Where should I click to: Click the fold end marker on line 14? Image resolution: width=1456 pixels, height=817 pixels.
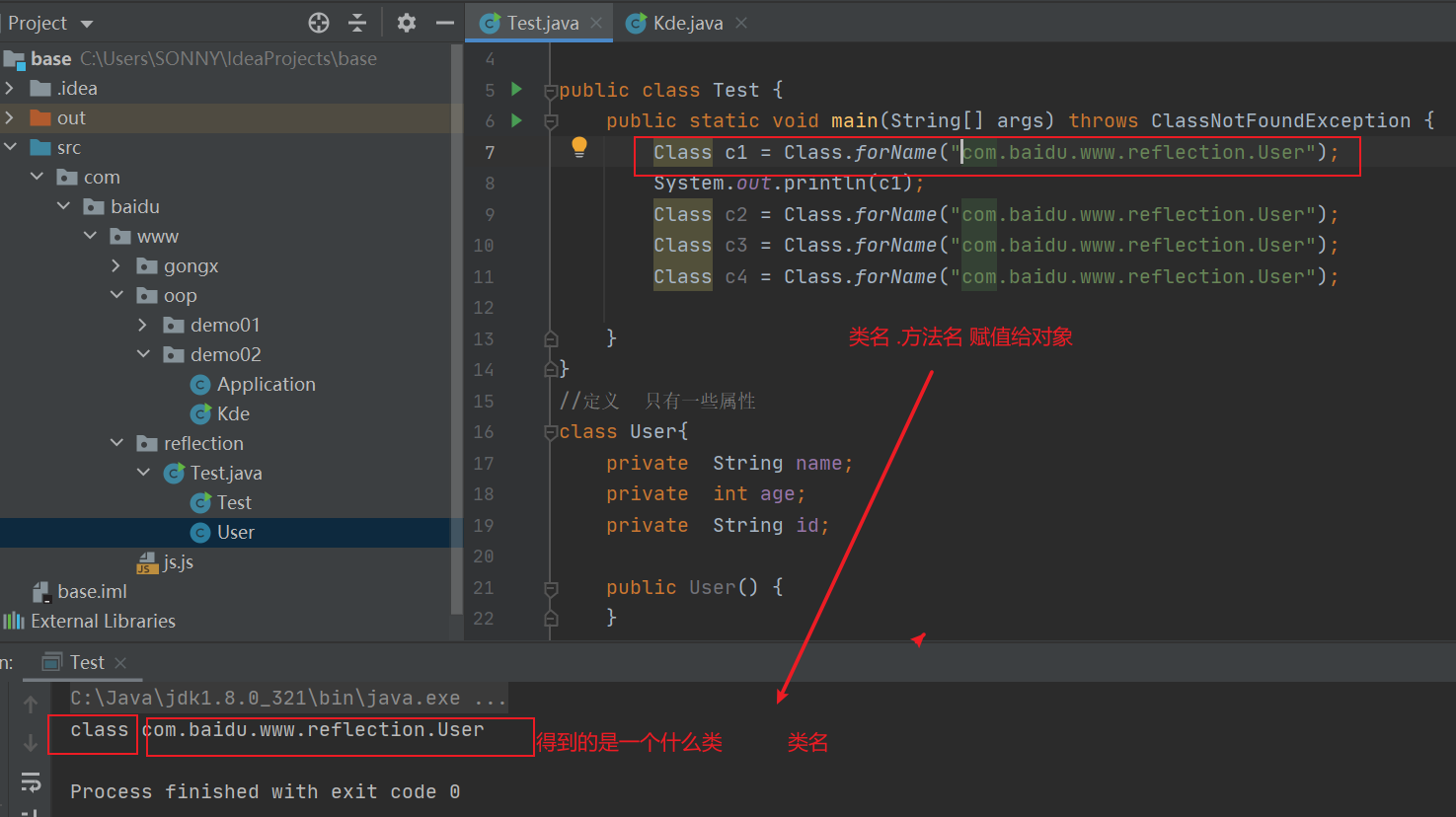tap(551, 370)
